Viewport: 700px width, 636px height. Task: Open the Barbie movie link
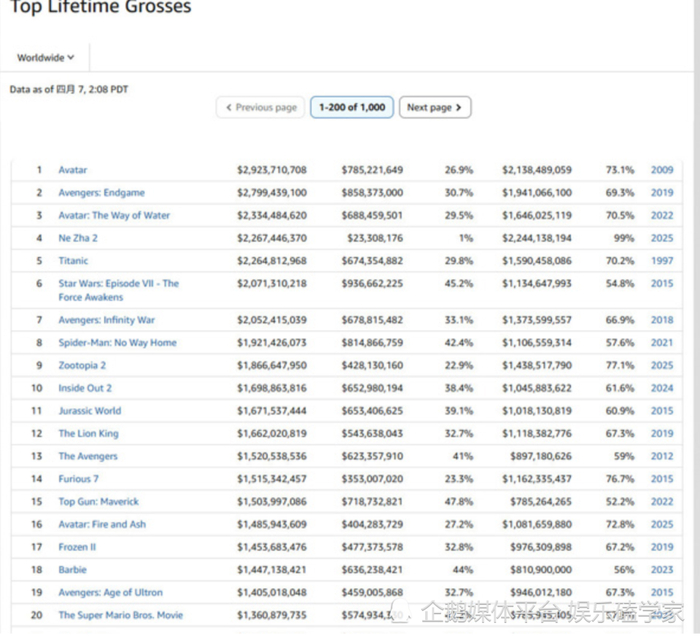point(73,570)
